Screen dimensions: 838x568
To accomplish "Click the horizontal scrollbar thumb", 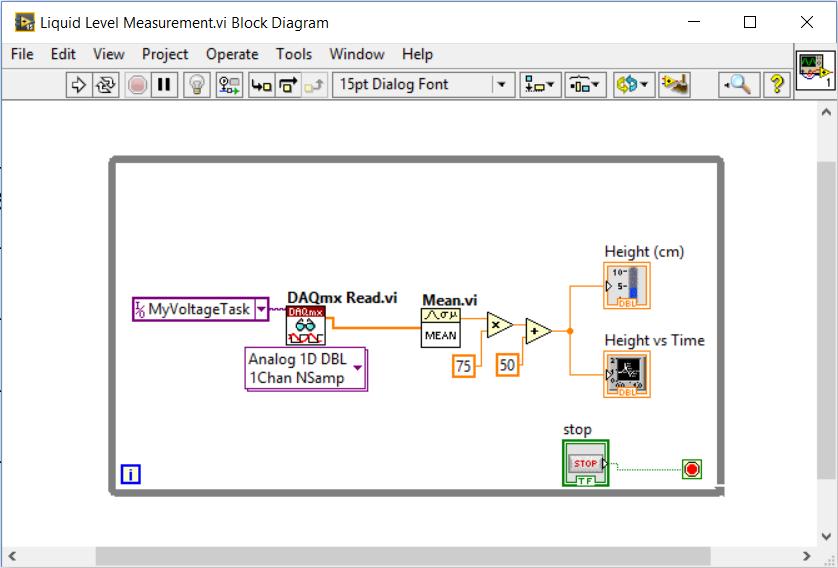I will click(403, 556).
